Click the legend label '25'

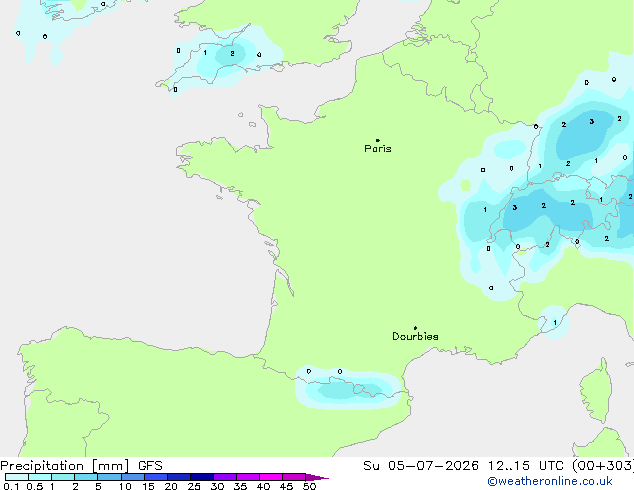pyautogui.click(x=194, y=486)
